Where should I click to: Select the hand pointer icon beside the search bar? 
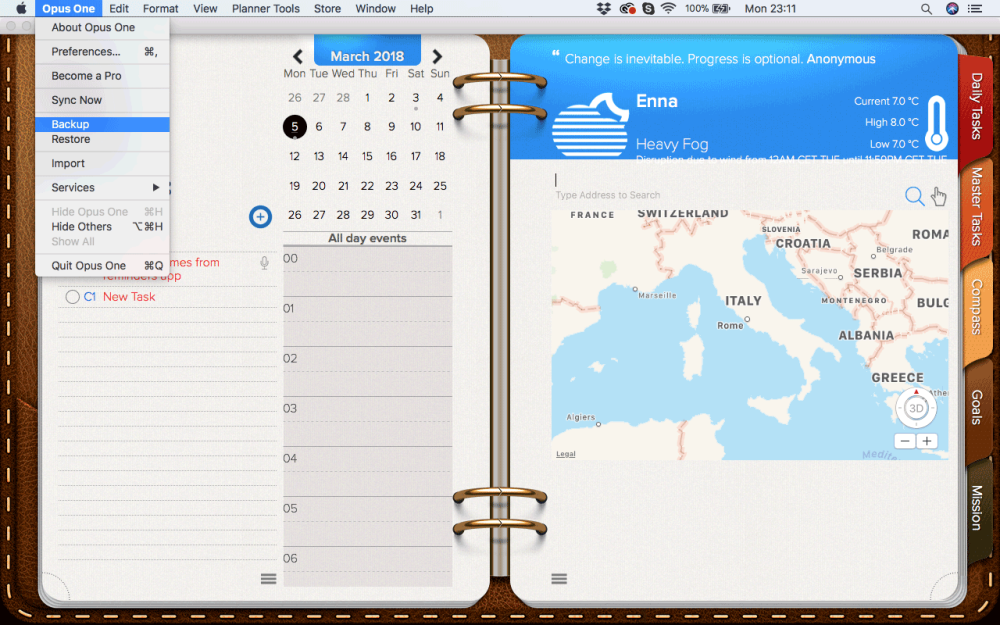pyautogui.click(x=939, y=197)
